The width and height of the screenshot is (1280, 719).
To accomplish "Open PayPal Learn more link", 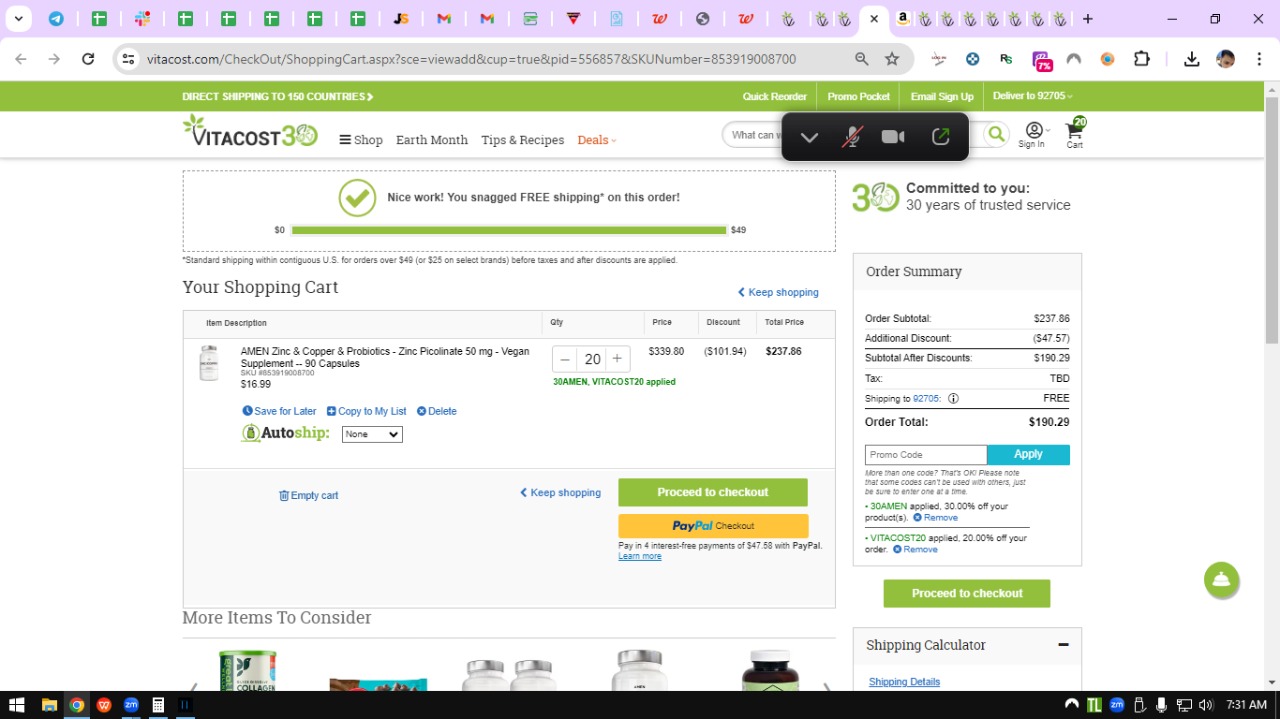I will (640, 556).
